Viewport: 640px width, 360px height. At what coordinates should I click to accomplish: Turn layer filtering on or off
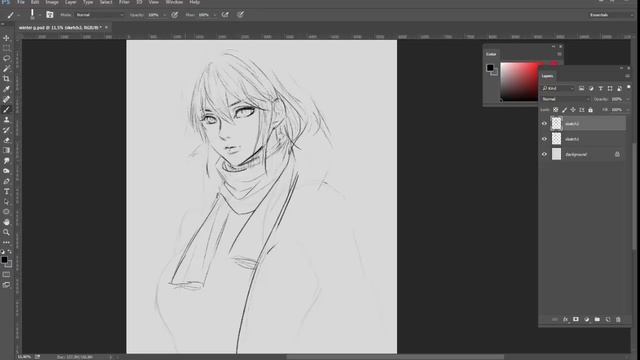point(629,87)
